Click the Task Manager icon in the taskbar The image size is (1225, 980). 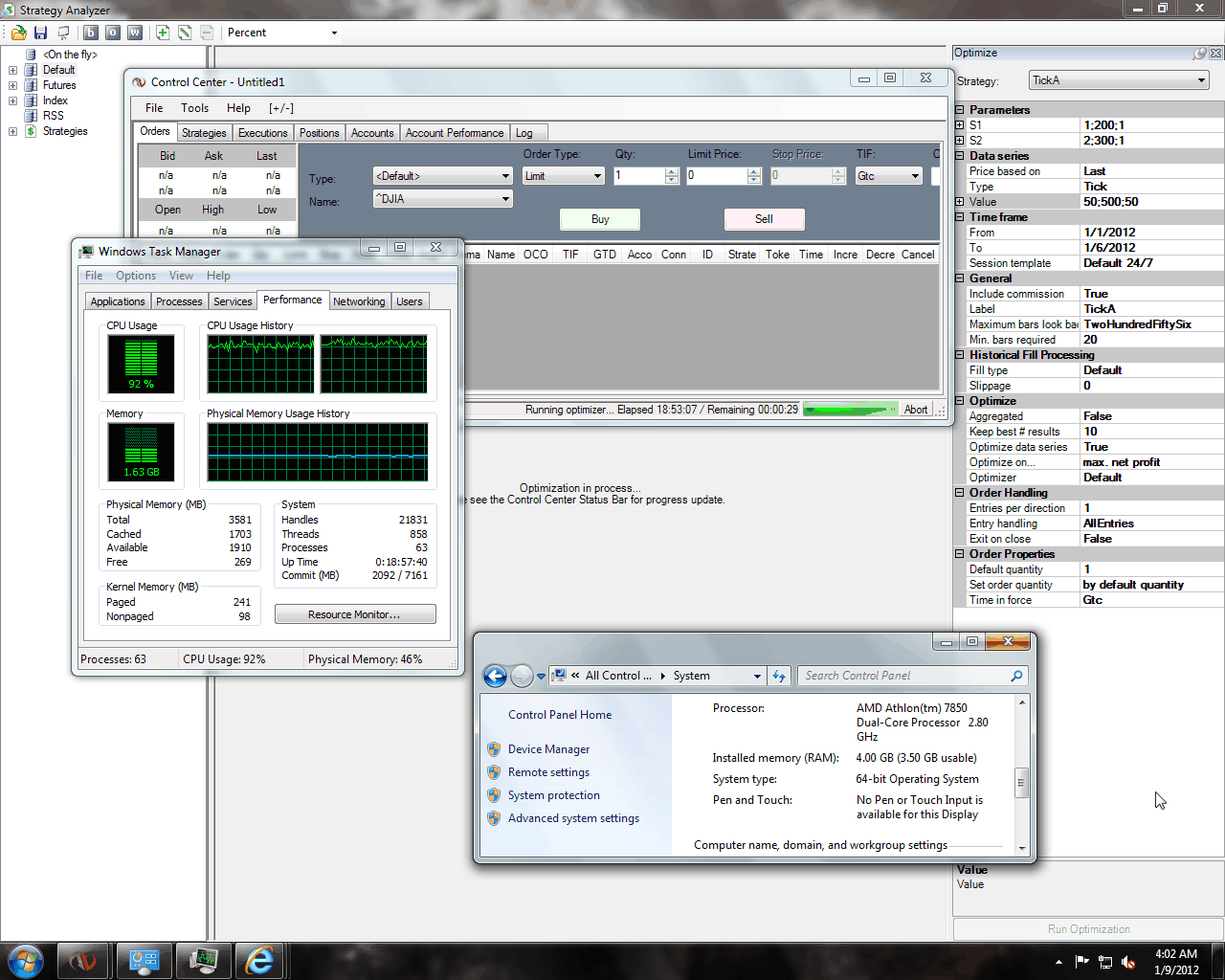[203, 960]
